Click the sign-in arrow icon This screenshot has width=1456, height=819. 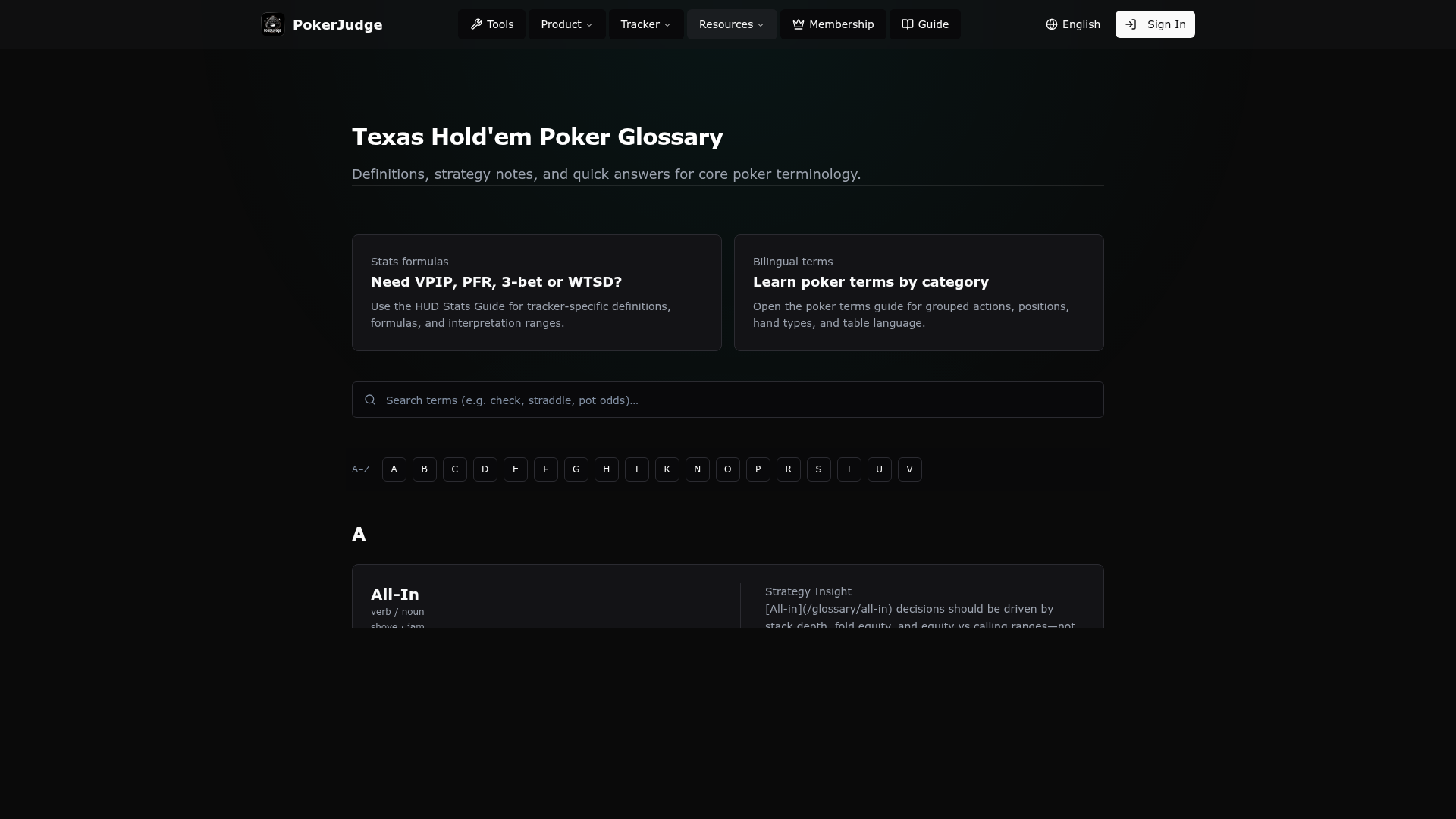[1131, 24]
